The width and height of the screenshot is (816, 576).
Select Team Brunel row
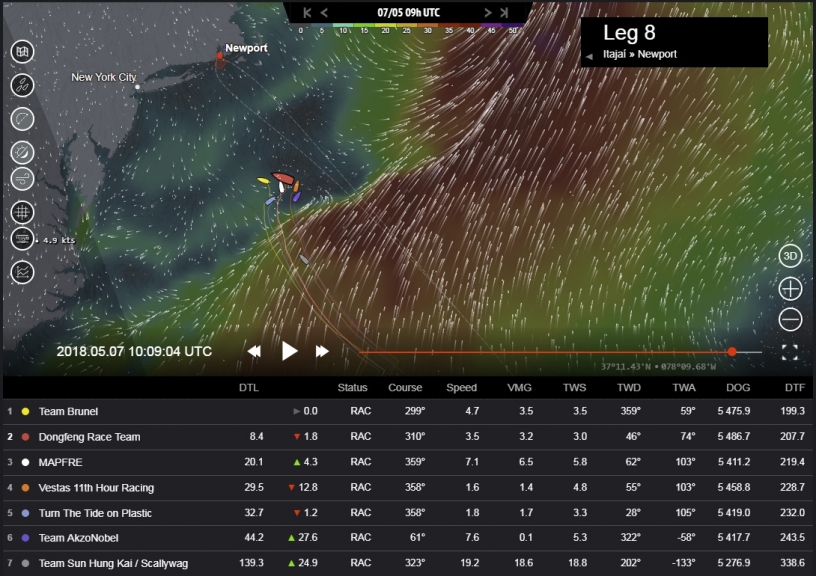tap(408, 411)
